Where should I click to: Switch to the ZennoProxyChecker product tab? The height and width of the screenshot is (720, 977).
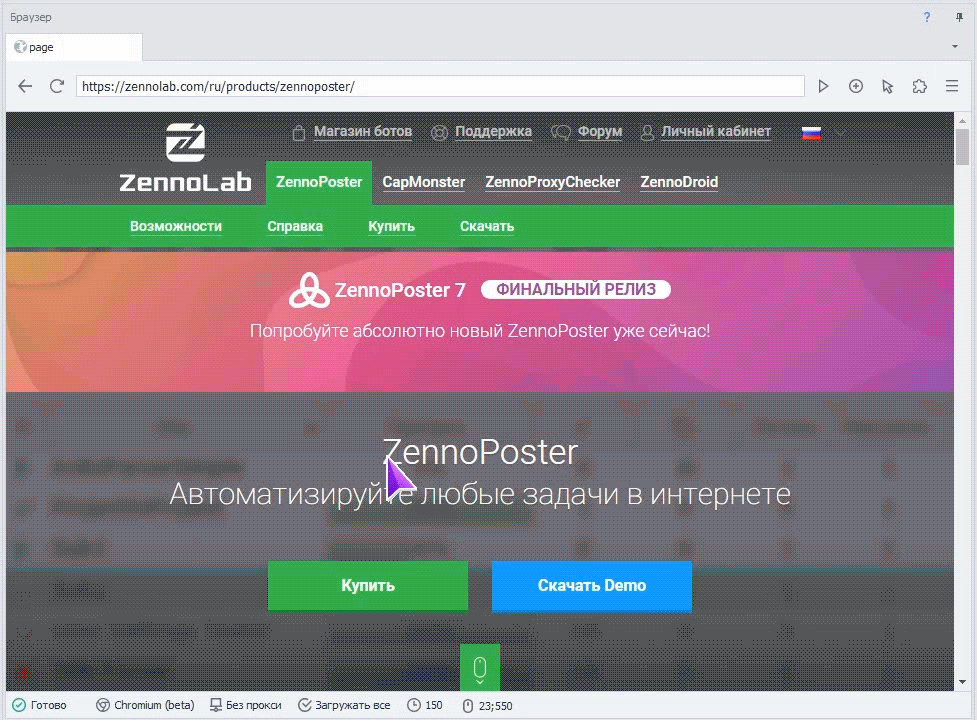pos(553,182)
